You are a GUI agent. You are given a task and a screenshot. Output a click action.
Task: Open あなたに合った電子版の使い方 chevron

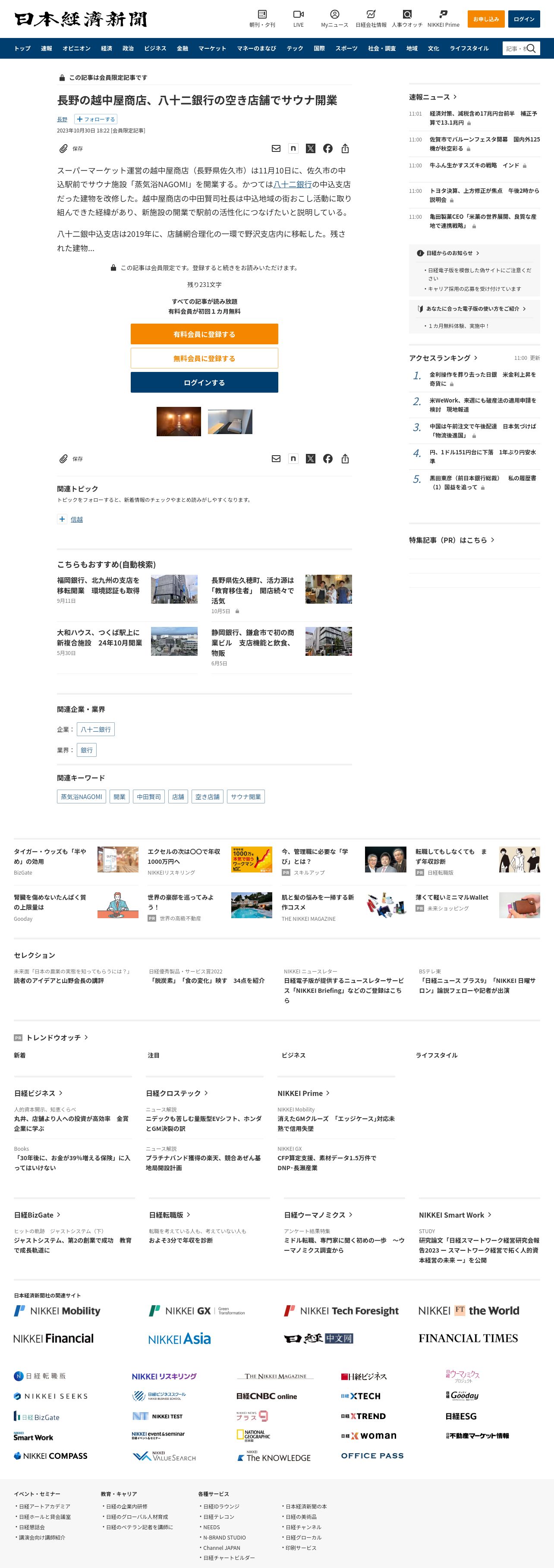pos(524,309)
